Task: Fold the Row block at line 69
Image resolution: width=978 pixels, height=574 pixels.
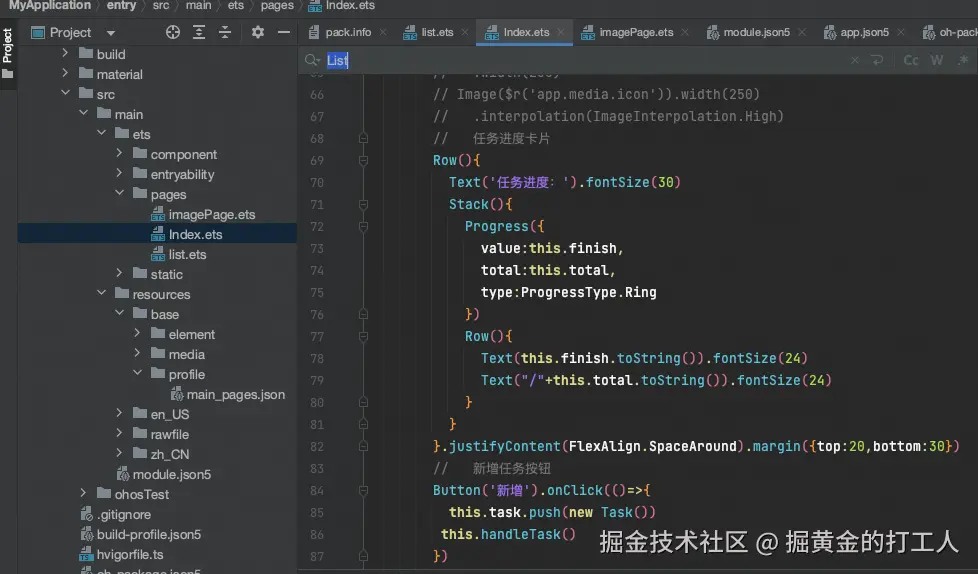Action: tap(363, 160)
